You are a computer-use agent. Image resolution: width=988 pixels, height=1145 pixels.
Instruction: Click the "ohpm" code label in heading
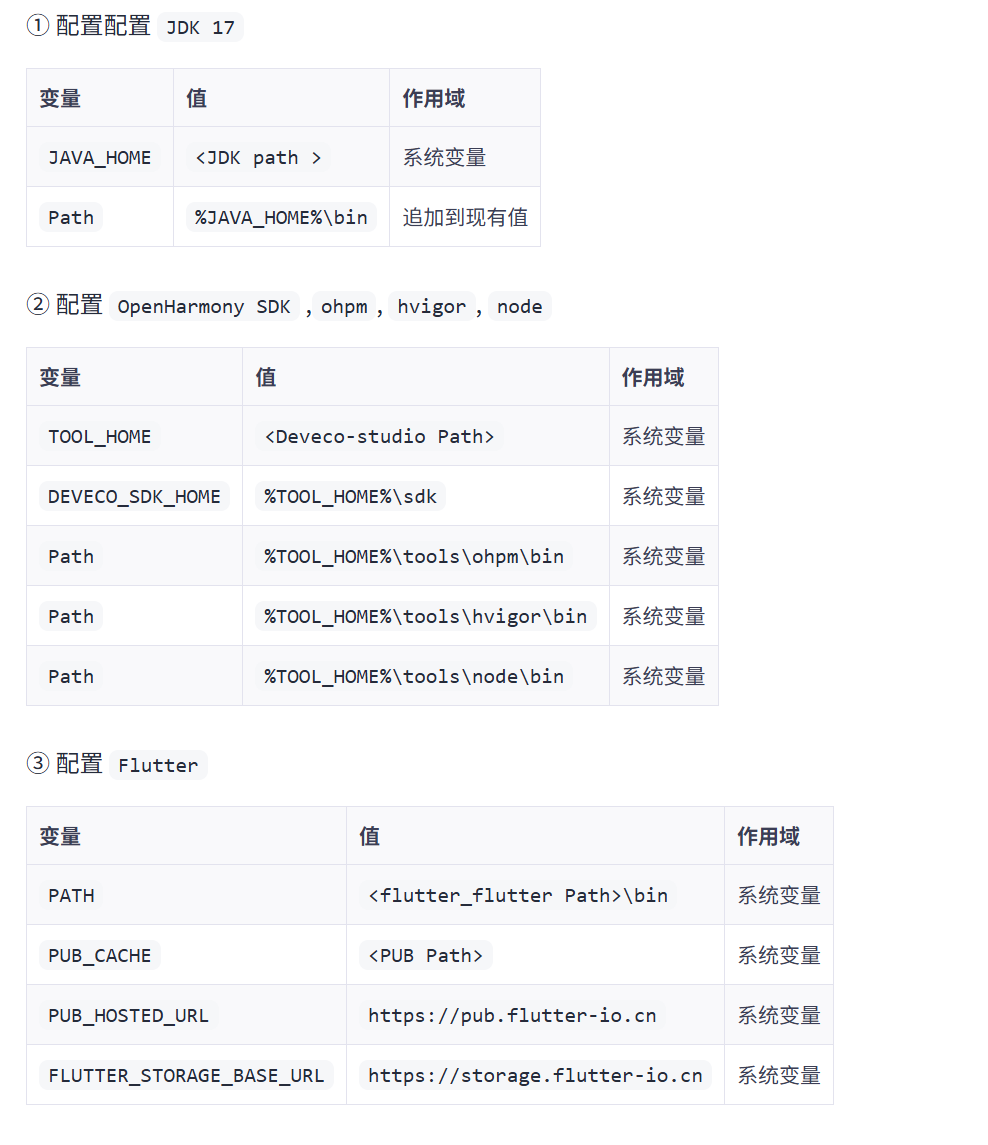(x=344, y=307)
